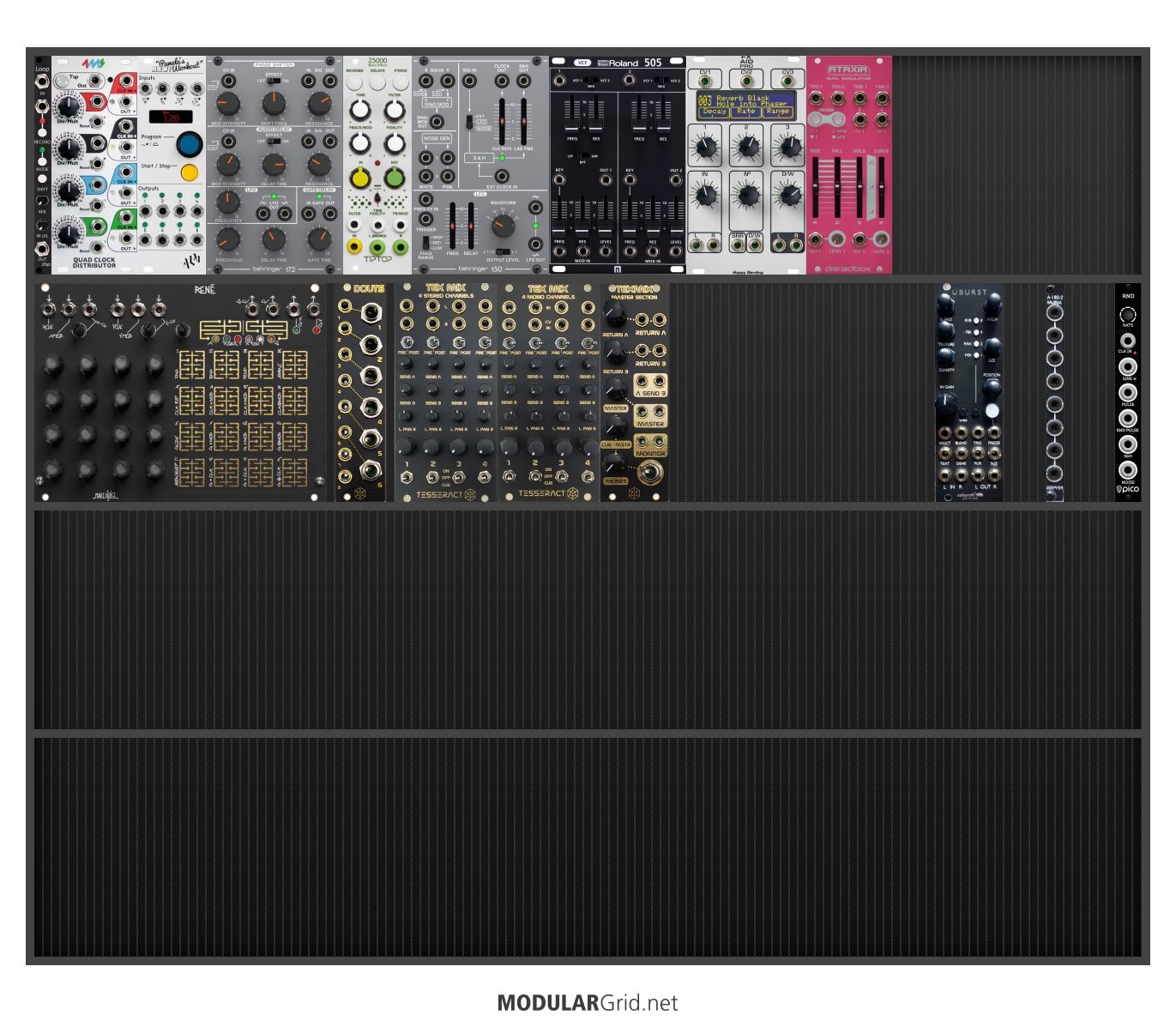Image resolution: width=1176 pixels, height=1021 pixels.
Task: Click the yellow IN knob on the Z5000
Action: point(360,178)
